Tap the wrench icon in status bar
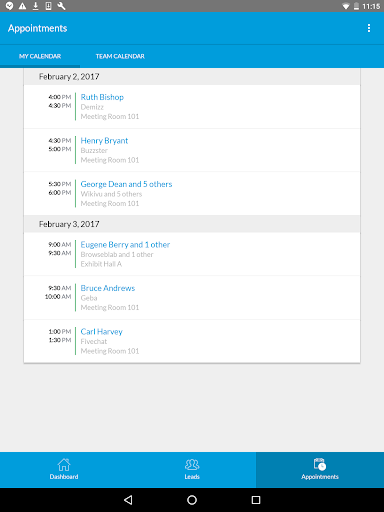This screenshot has height=512, width=384. pos(61,6)
